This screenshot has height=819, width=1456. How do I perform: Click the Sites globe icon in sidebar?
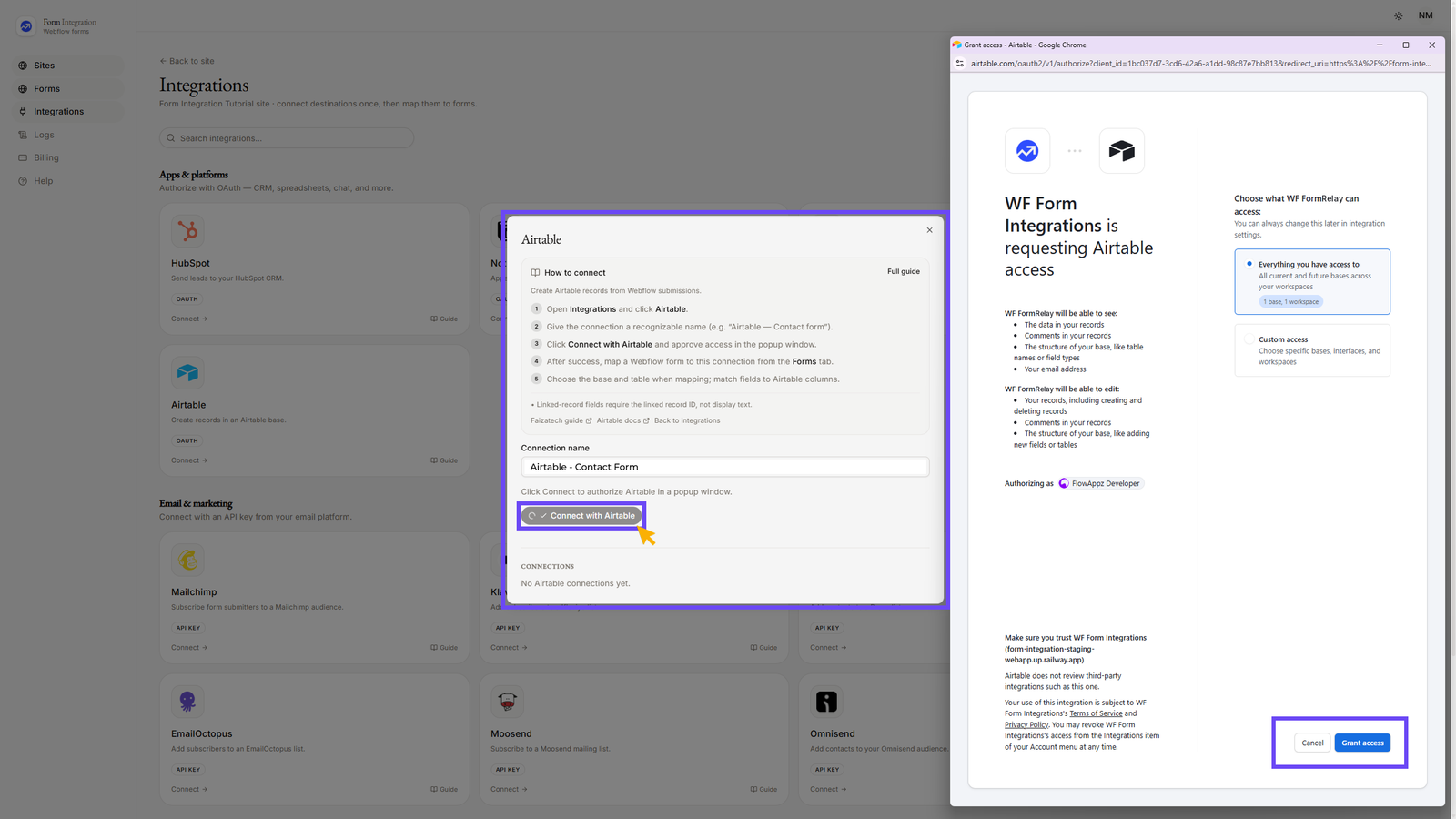coord(23,66)
